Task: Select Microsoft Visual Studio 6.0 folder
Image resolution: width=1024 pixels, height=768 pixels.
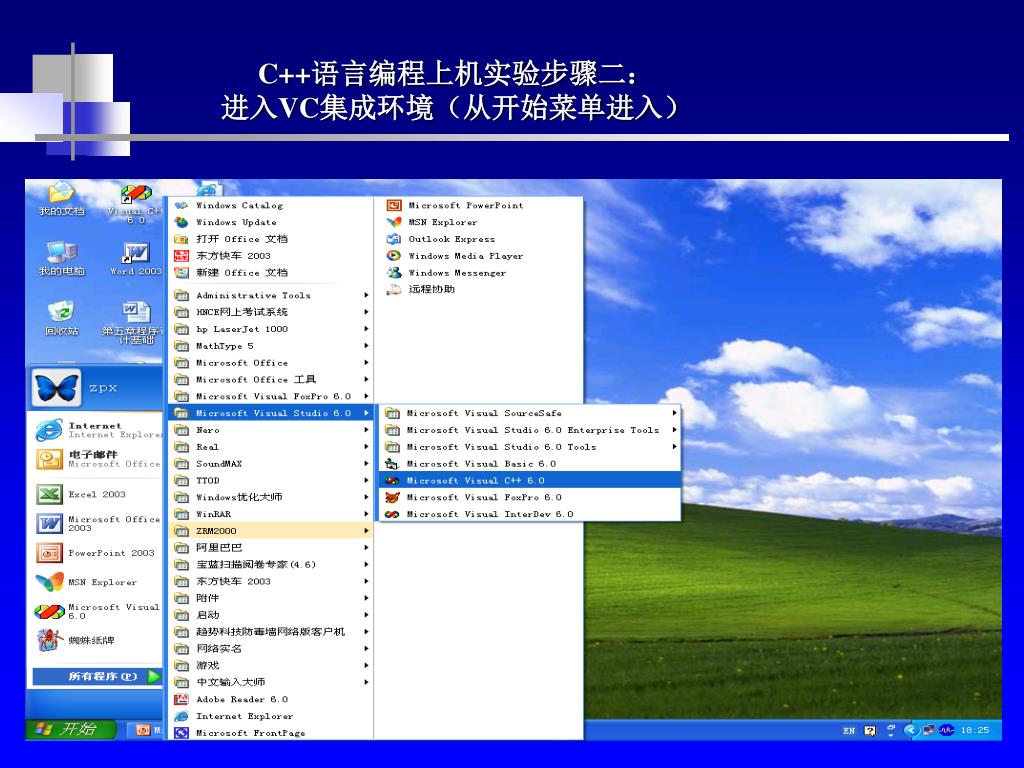Action: point(271,413)
